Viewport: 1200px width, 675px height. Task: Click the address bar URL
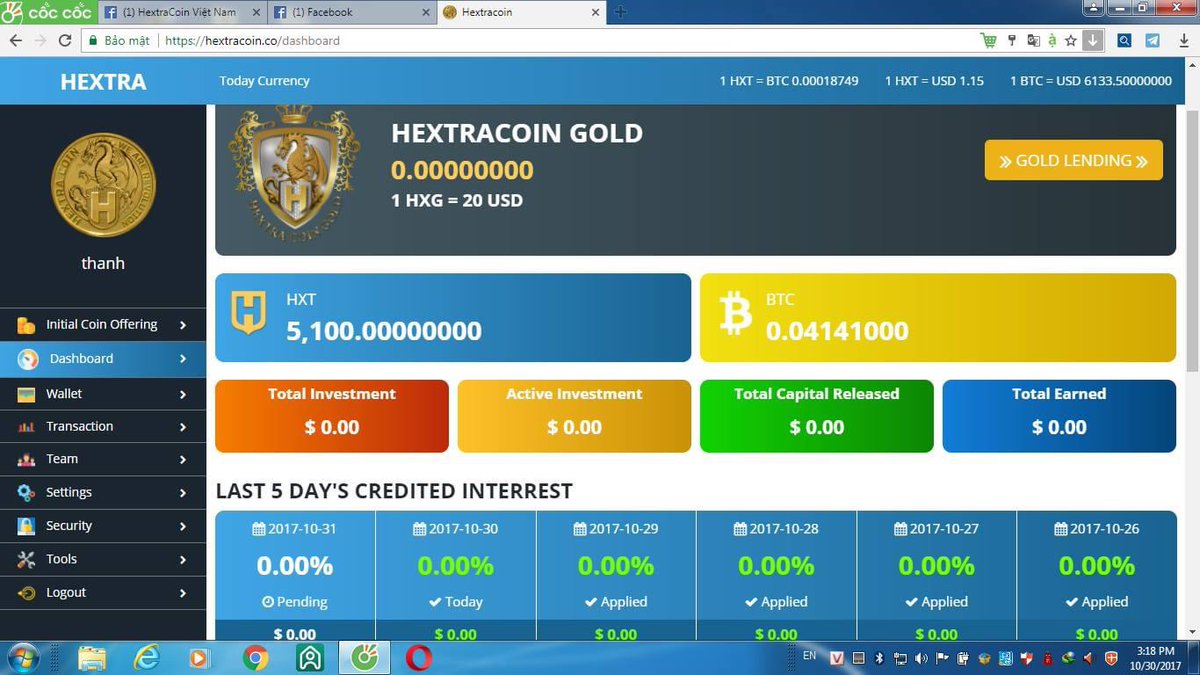point(252,41)
